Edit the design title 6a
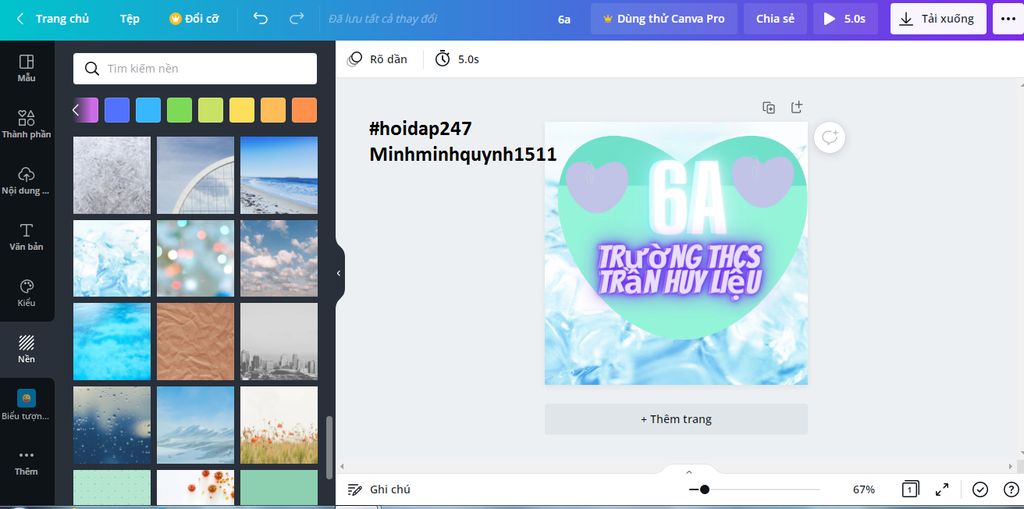Image resolution: width=1024 pixels, height=509 pixels. 564,19
